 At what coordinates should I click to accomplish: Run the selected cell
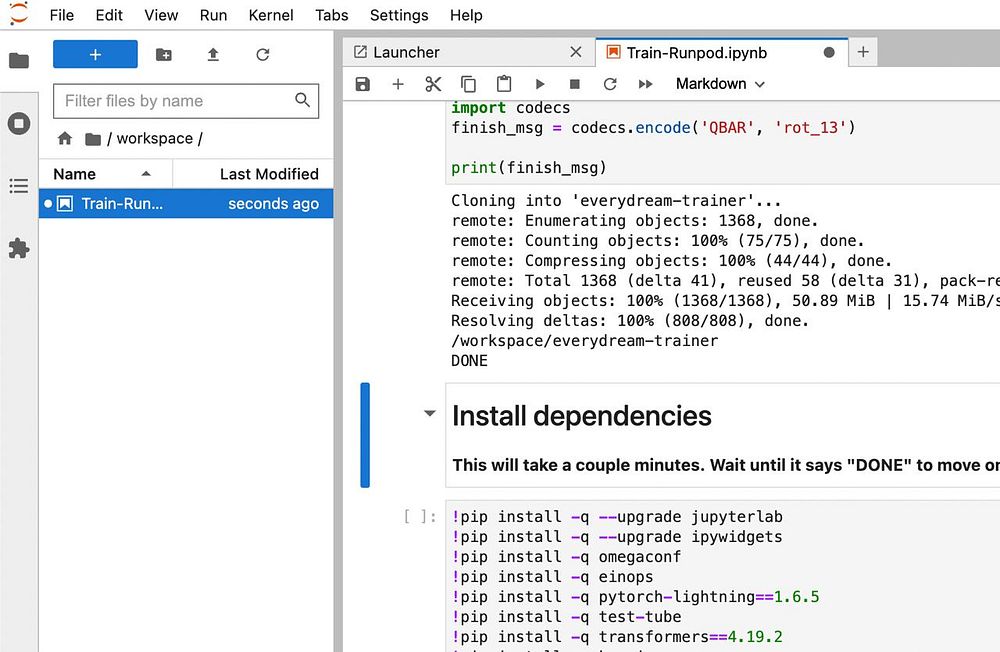(540, 84)
